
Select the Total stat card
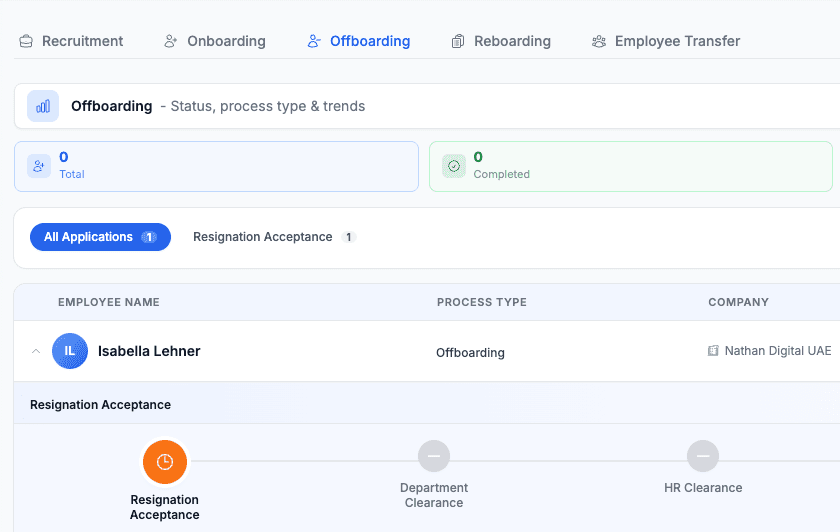click(216, 167)
